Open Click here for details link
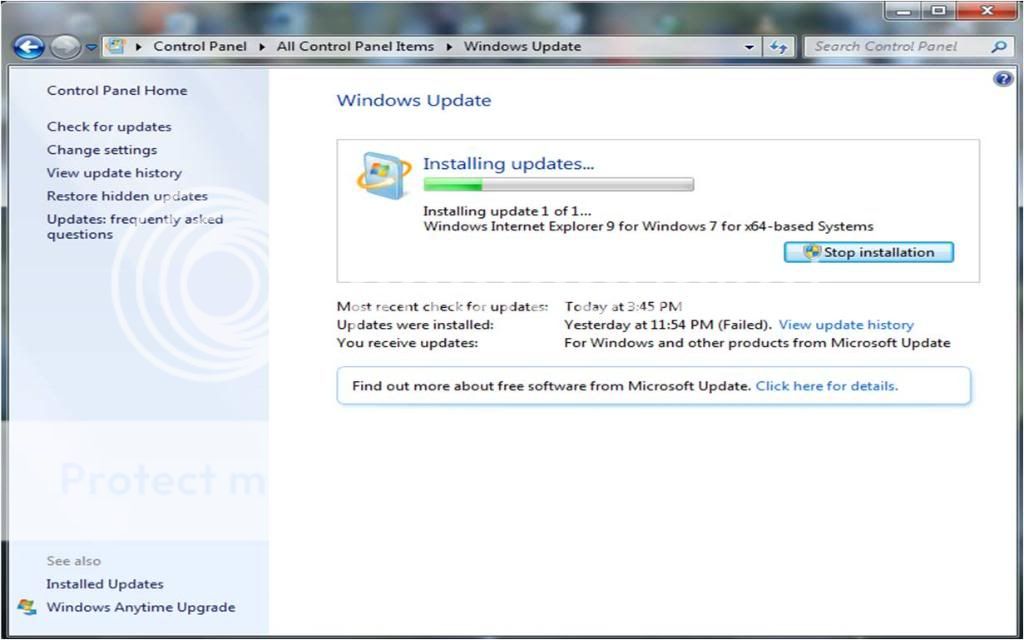 click(826, 385)
